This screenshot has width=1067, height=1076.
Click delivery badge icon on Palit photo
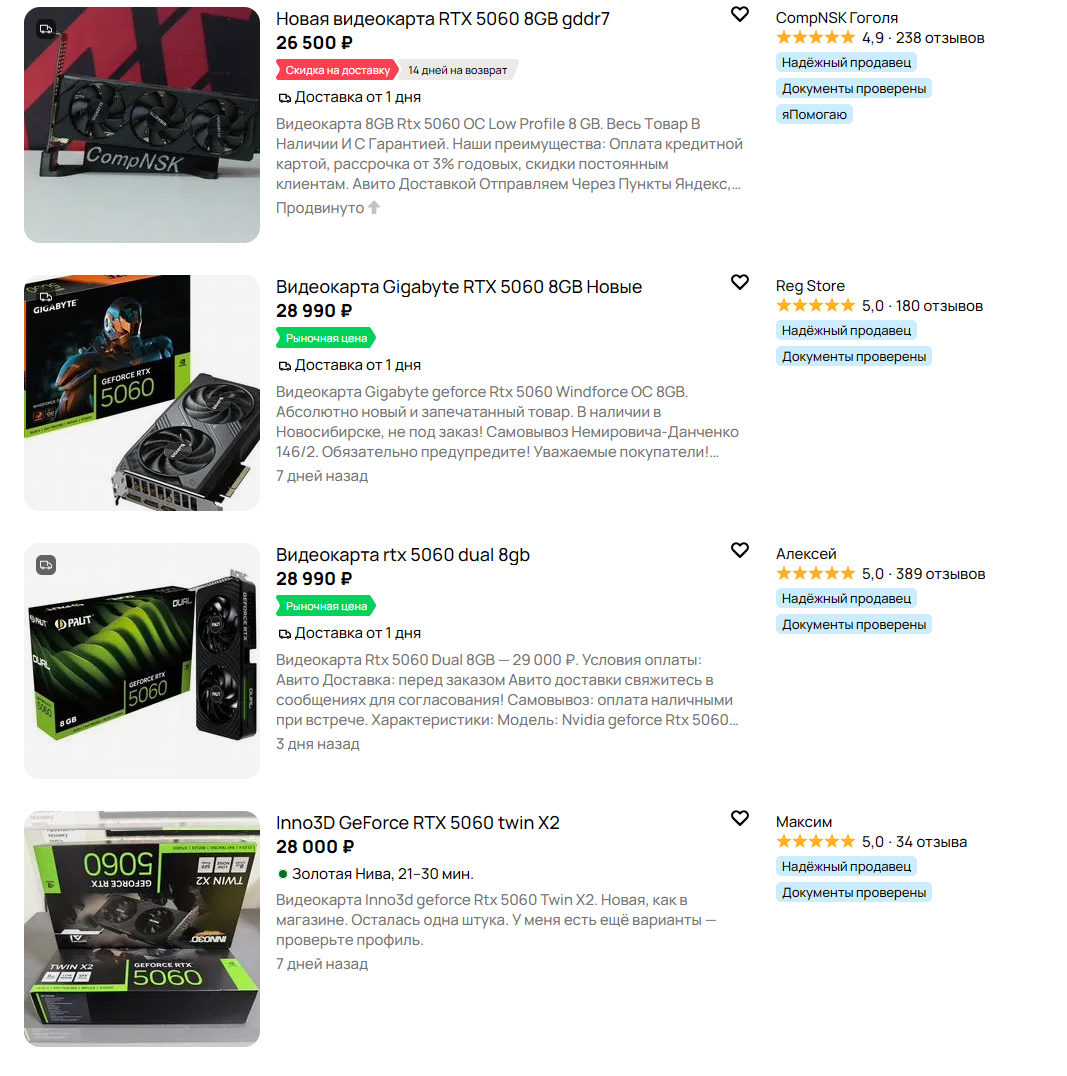(x=46, y=565)
